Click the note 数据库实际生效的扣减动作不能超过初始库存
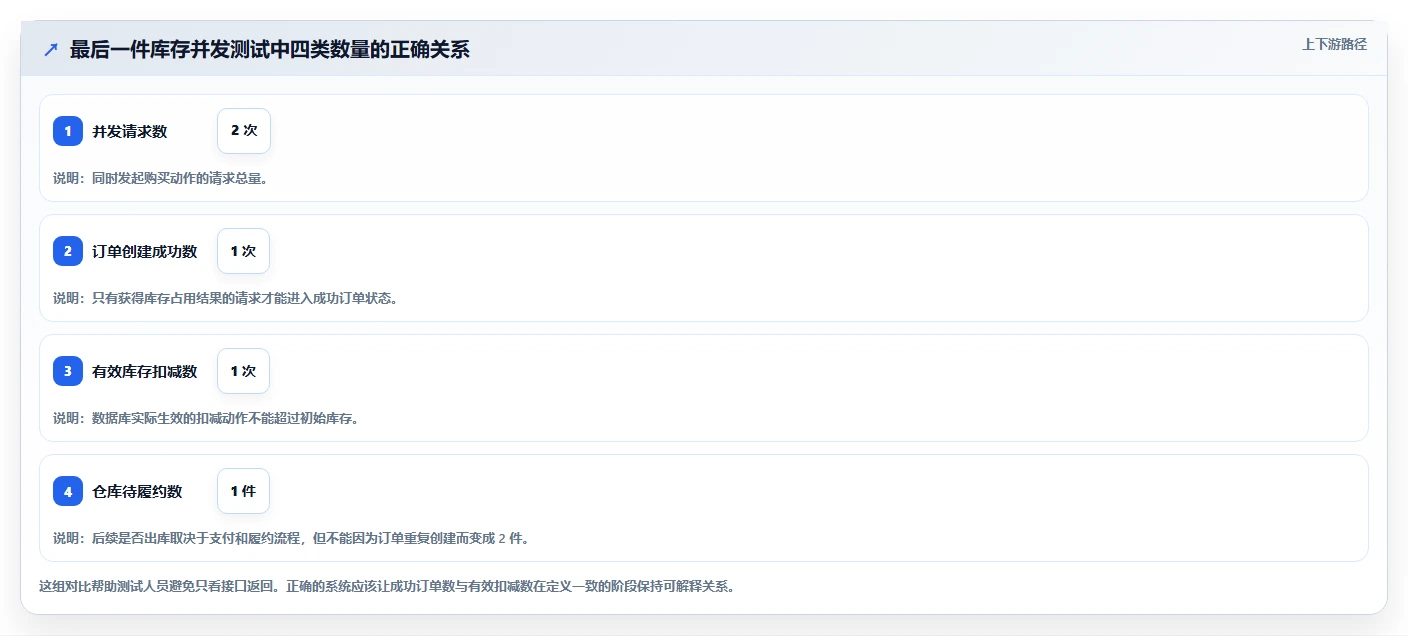Image resolution: width=1408 pixels, height=636 pixels. (x=206, y=418)
